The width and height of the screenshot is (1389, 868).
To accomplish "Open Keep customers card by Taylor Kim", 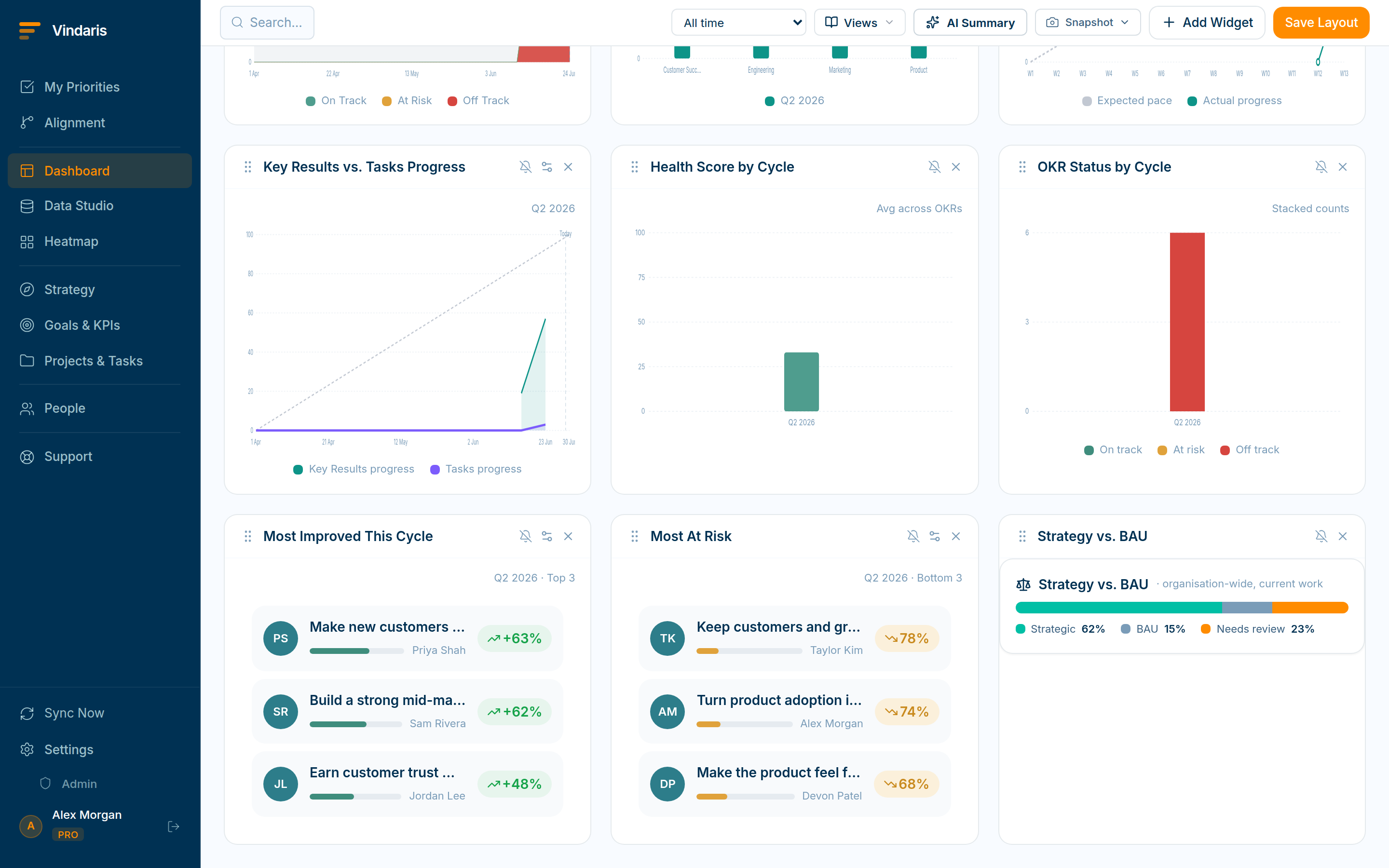I will click(794, 638).
